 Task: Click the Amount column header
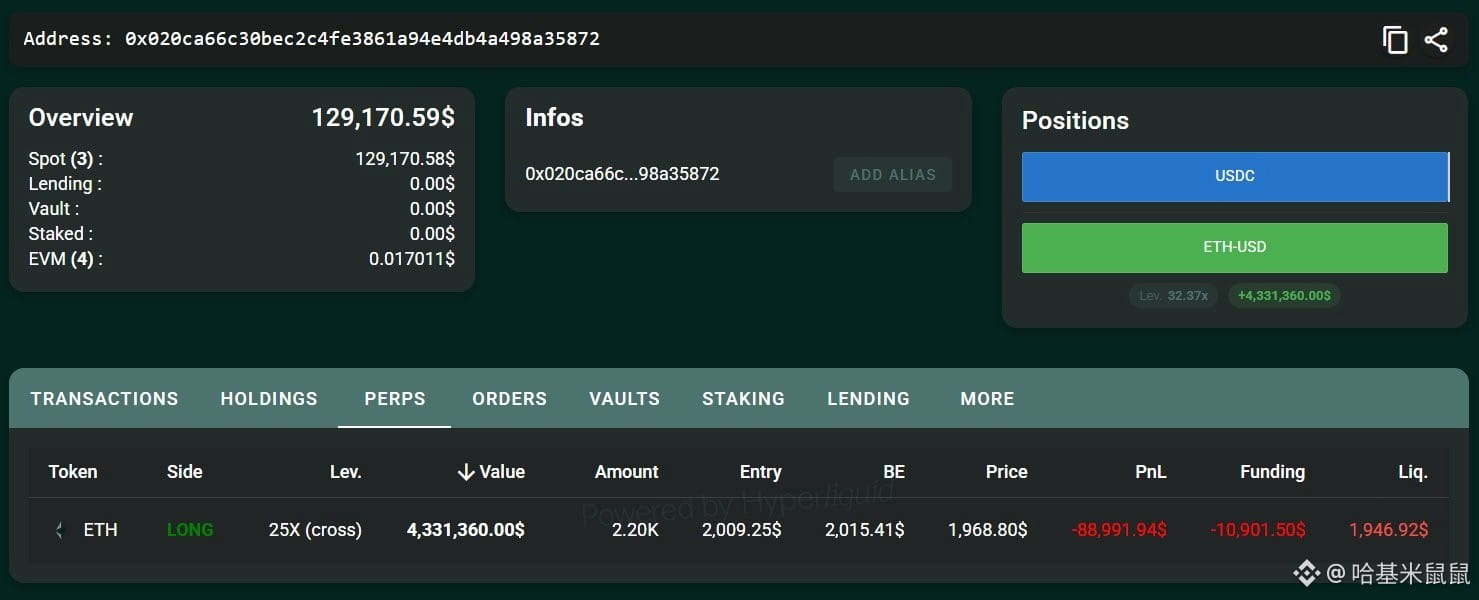point(627,472)
